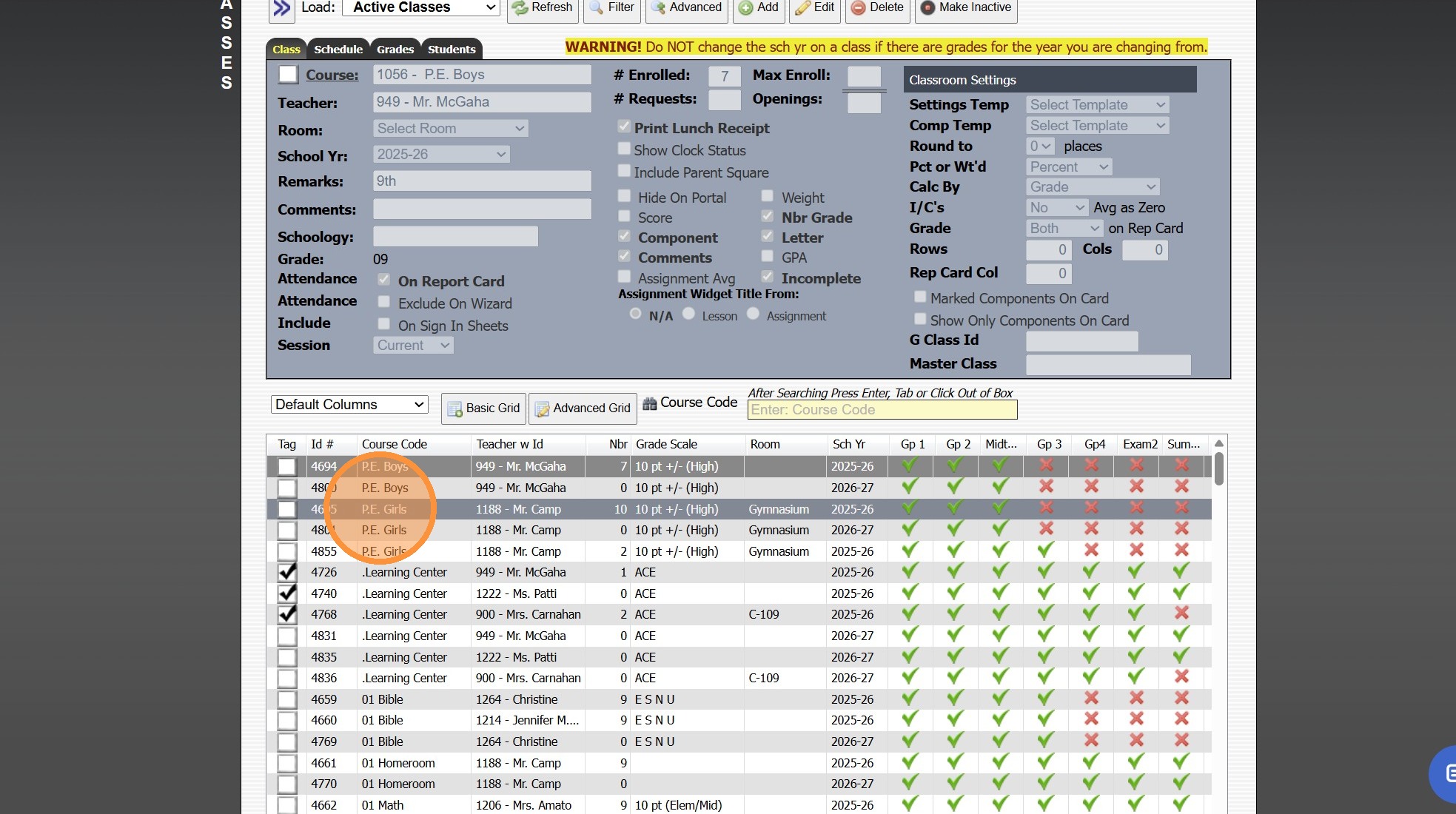Untag class 4726 Learning Center checkbox

[x=286, y=573]
